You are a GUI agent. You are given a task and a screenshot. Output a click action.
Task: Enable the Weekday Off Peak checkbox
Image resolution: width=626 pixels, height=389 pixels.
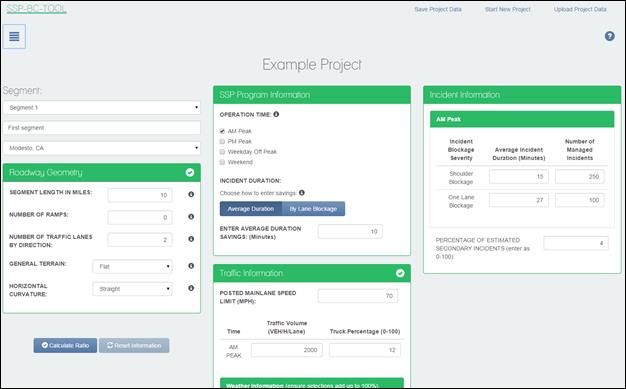coord(222,152)
